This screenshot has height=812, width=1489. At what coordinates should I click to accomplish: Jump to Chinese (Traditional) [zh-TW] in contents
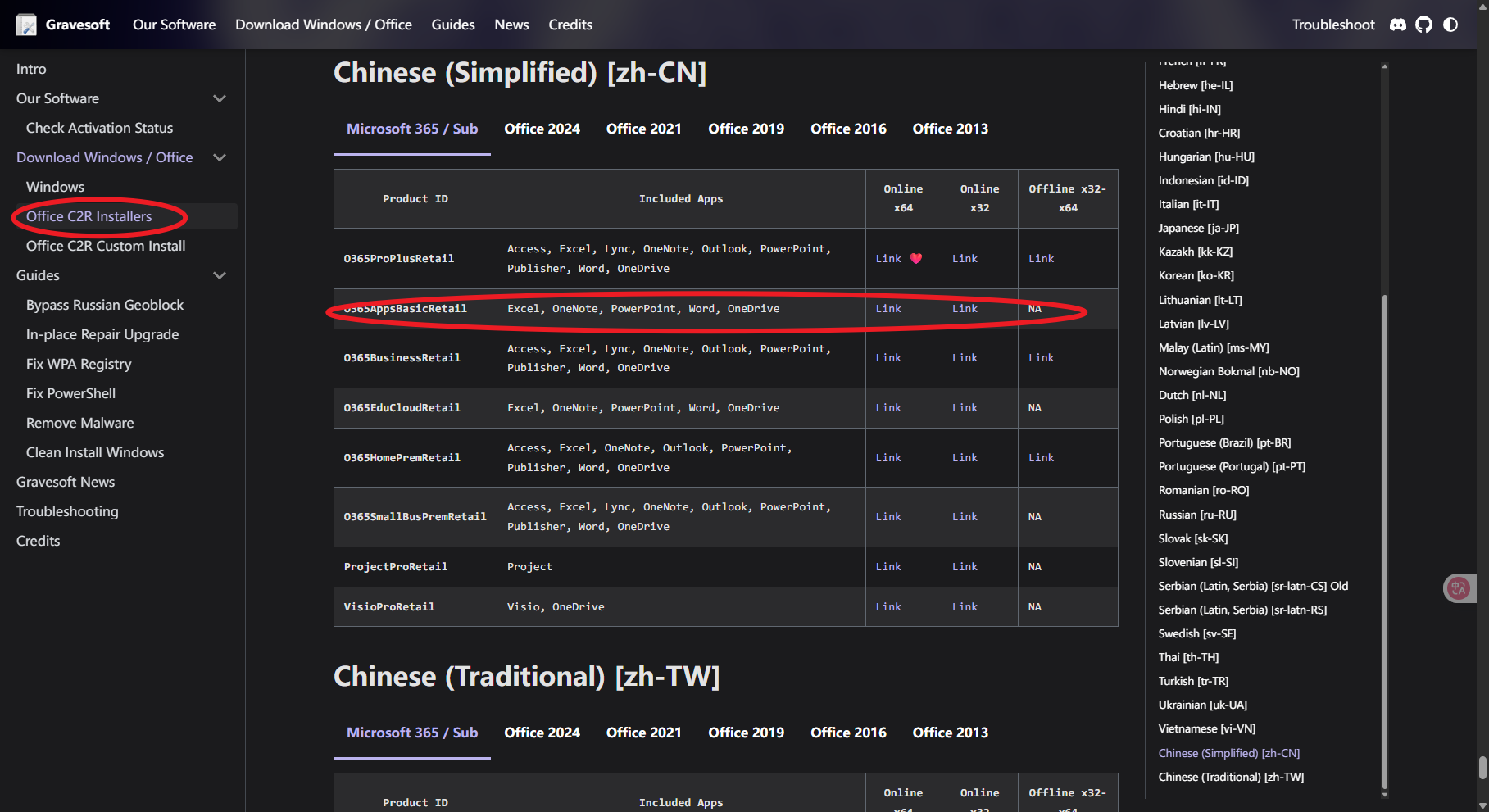click(x=1231, y=777)
